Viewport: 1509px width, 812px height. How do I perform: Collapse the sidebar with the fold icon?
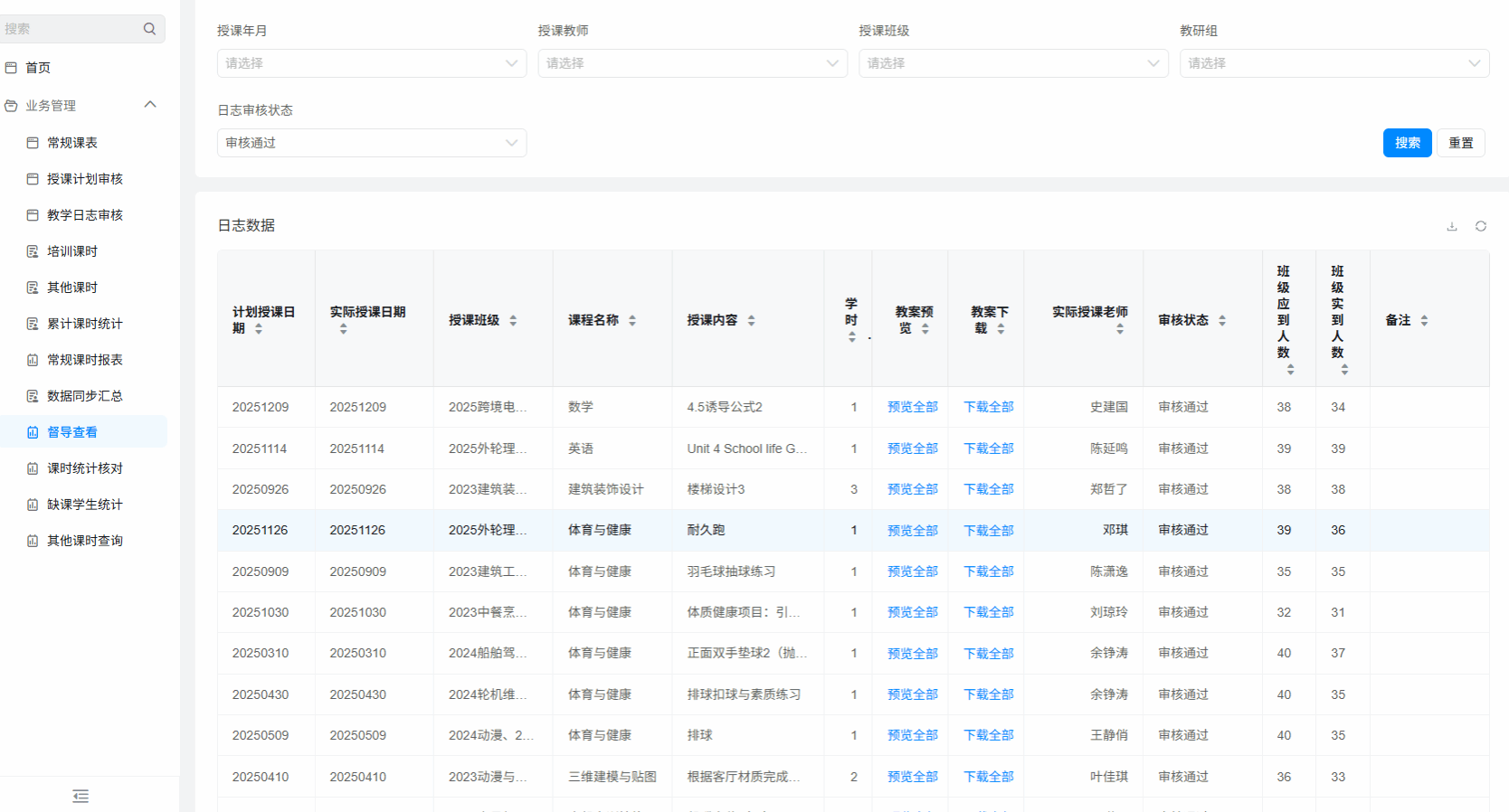(81, 796)
